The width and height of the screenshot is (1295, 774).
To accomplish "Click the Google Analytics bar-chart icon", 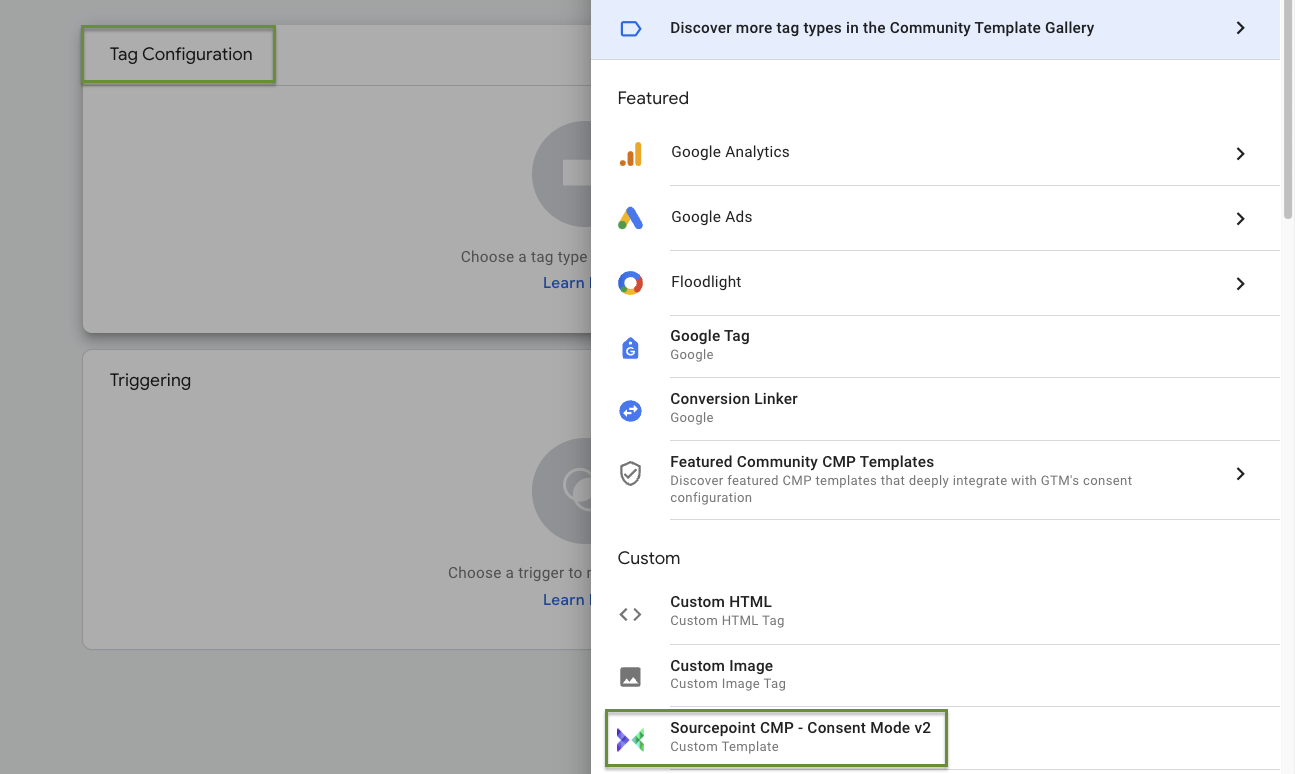I will 630,154.
